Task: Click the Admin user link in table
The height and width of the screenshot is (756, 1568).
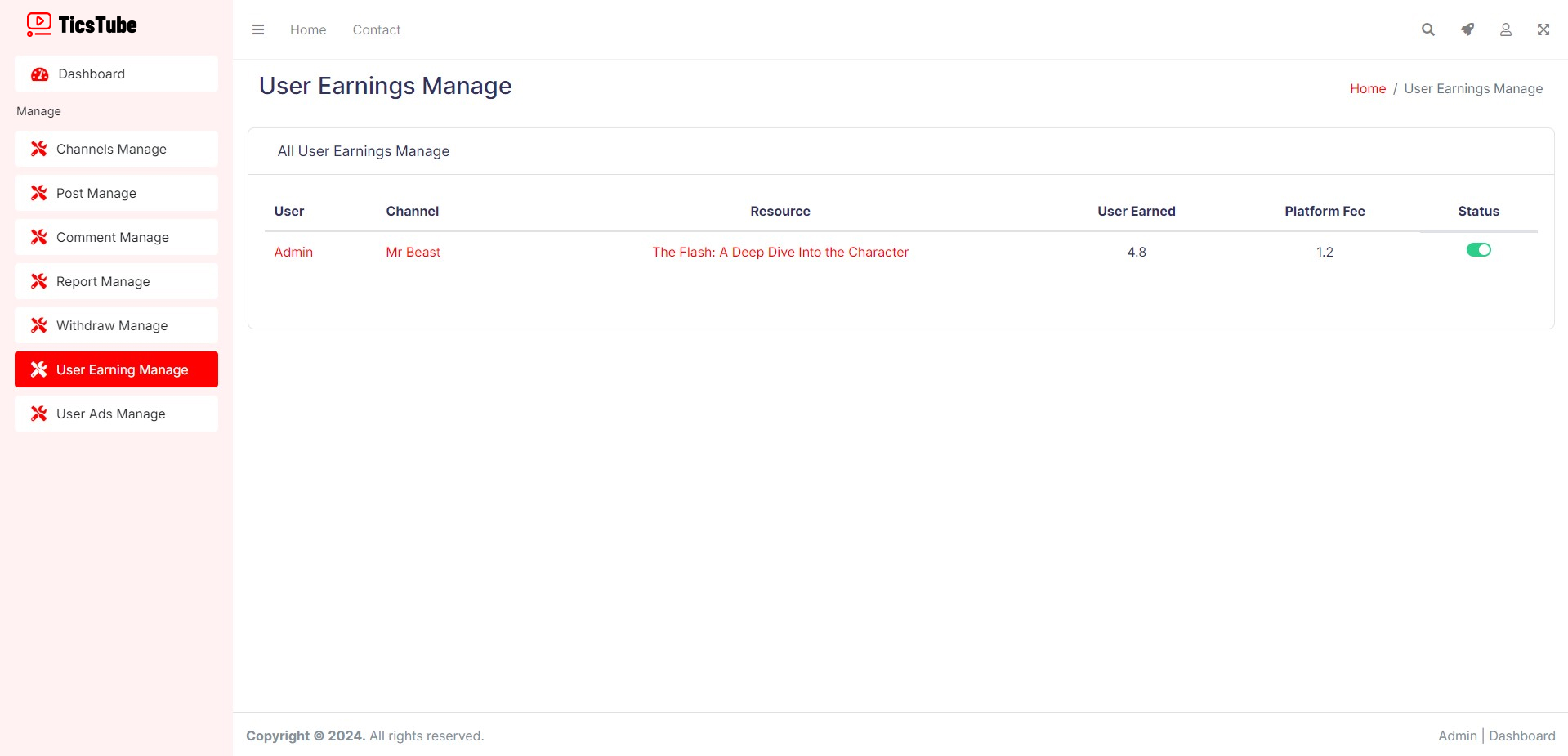Action: (x=293, y=252)
